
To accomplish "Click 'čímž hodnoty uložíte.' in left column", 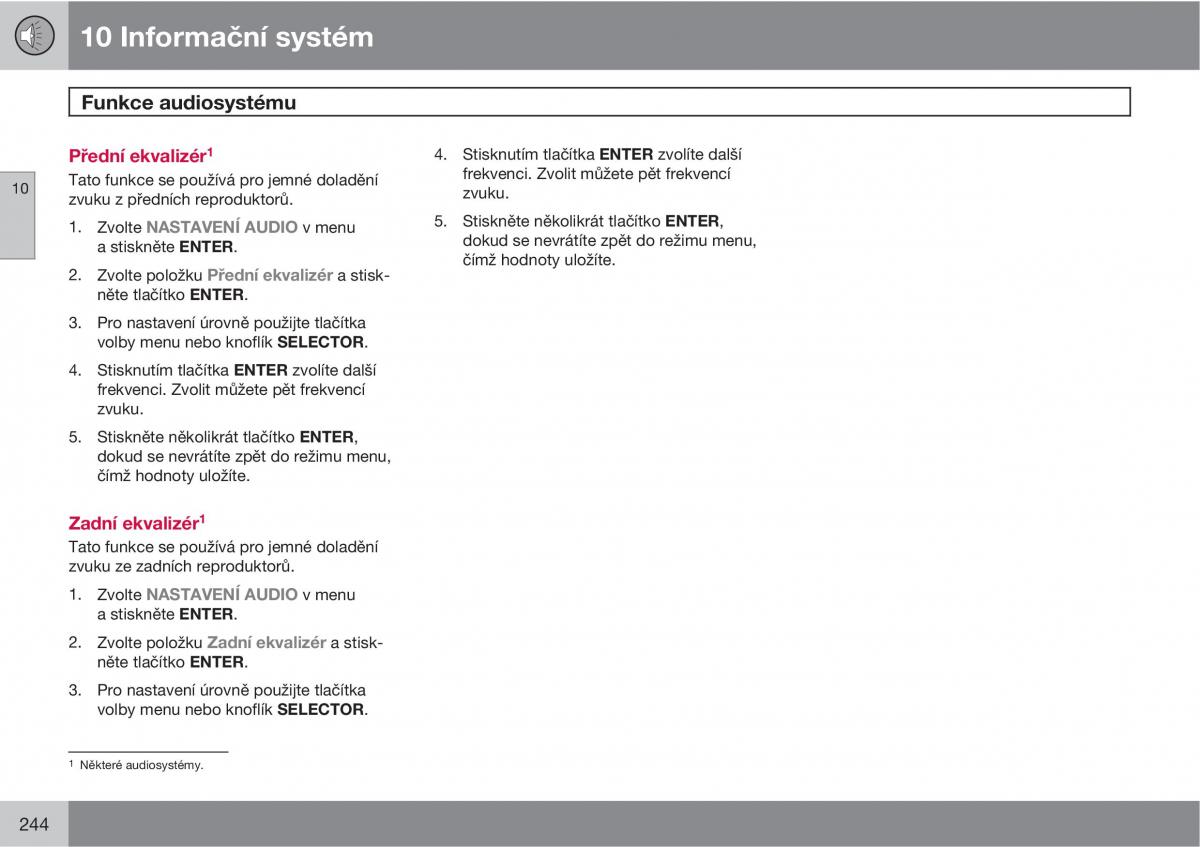I will (174, 476).
